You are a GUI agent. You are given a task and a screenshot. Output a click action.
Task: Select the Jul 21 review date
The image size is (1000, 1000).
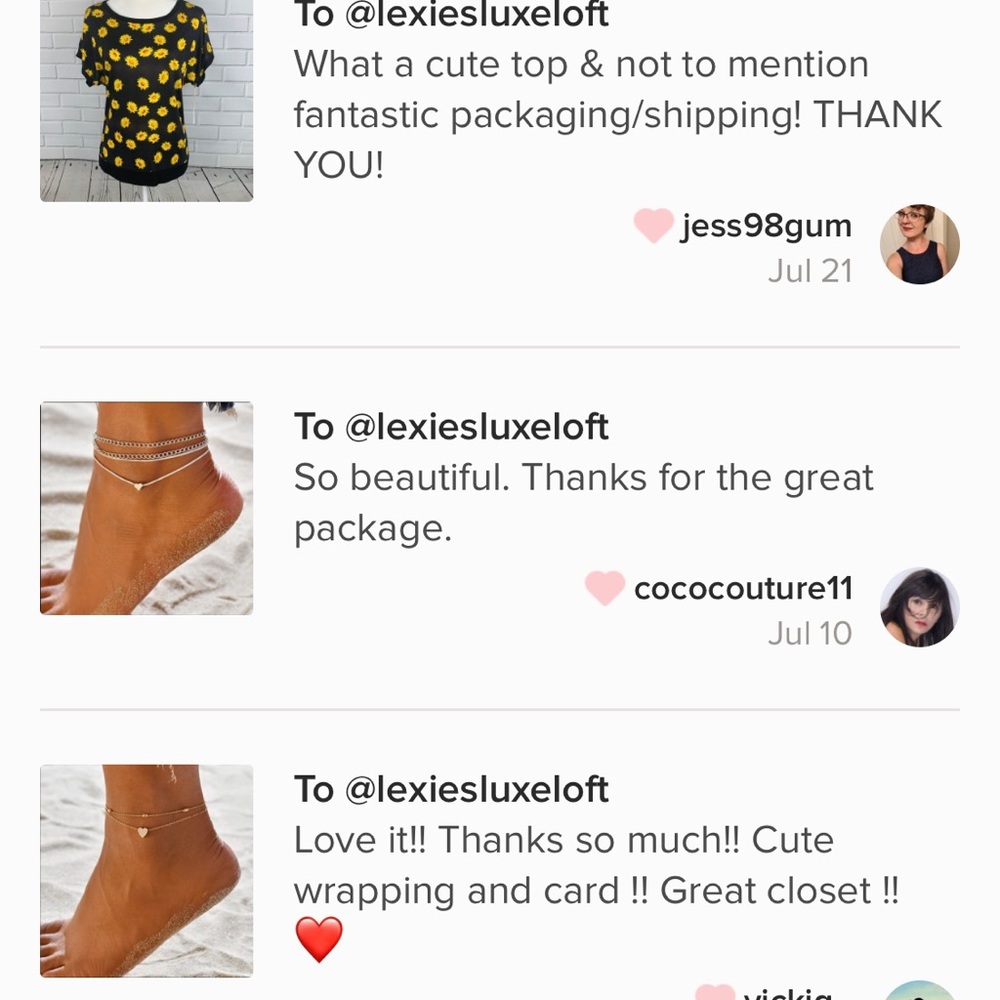coord(810,271)
